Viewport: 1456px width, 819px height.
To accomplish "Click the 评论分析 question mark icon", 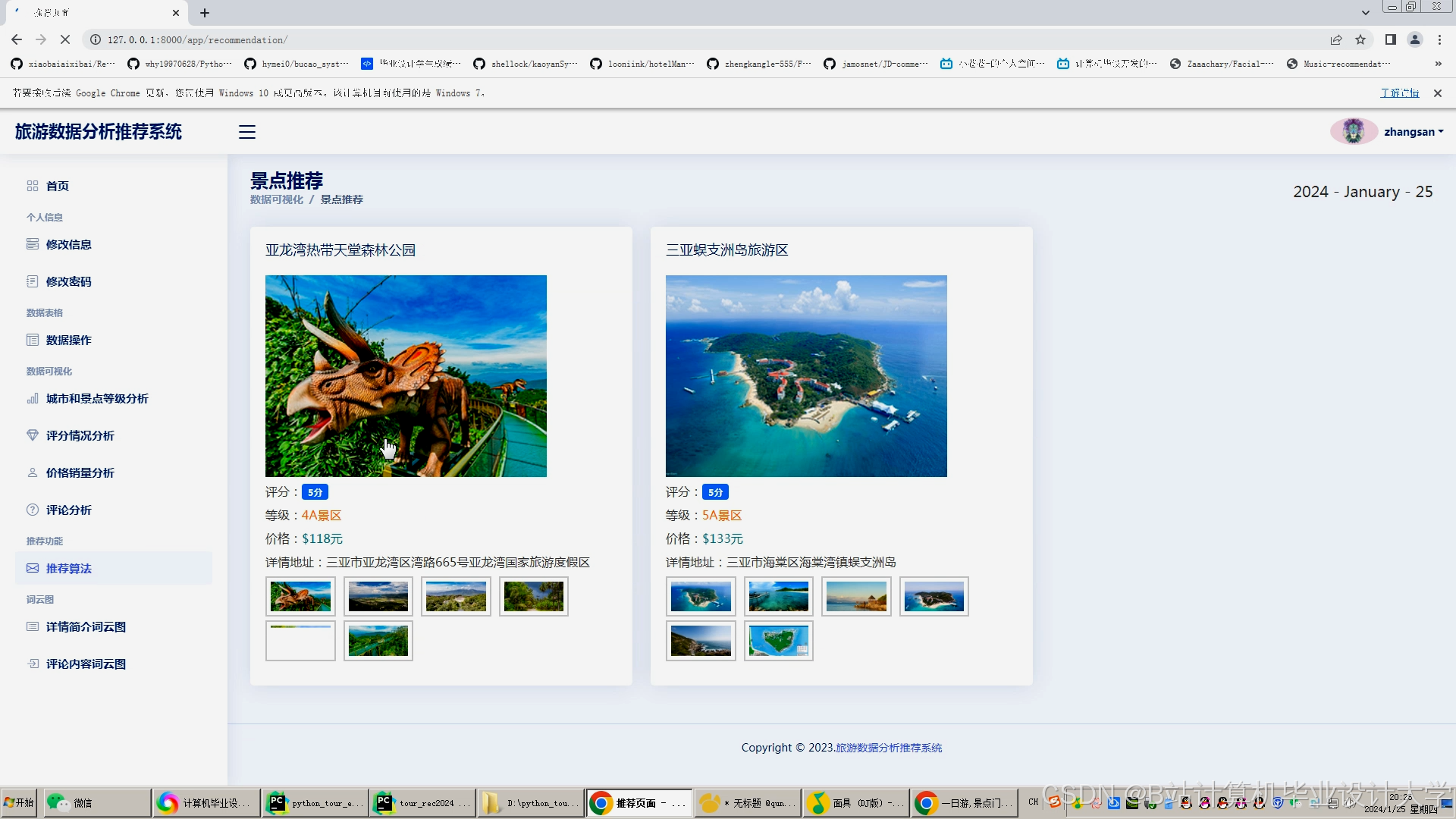I will click(33, 510).
